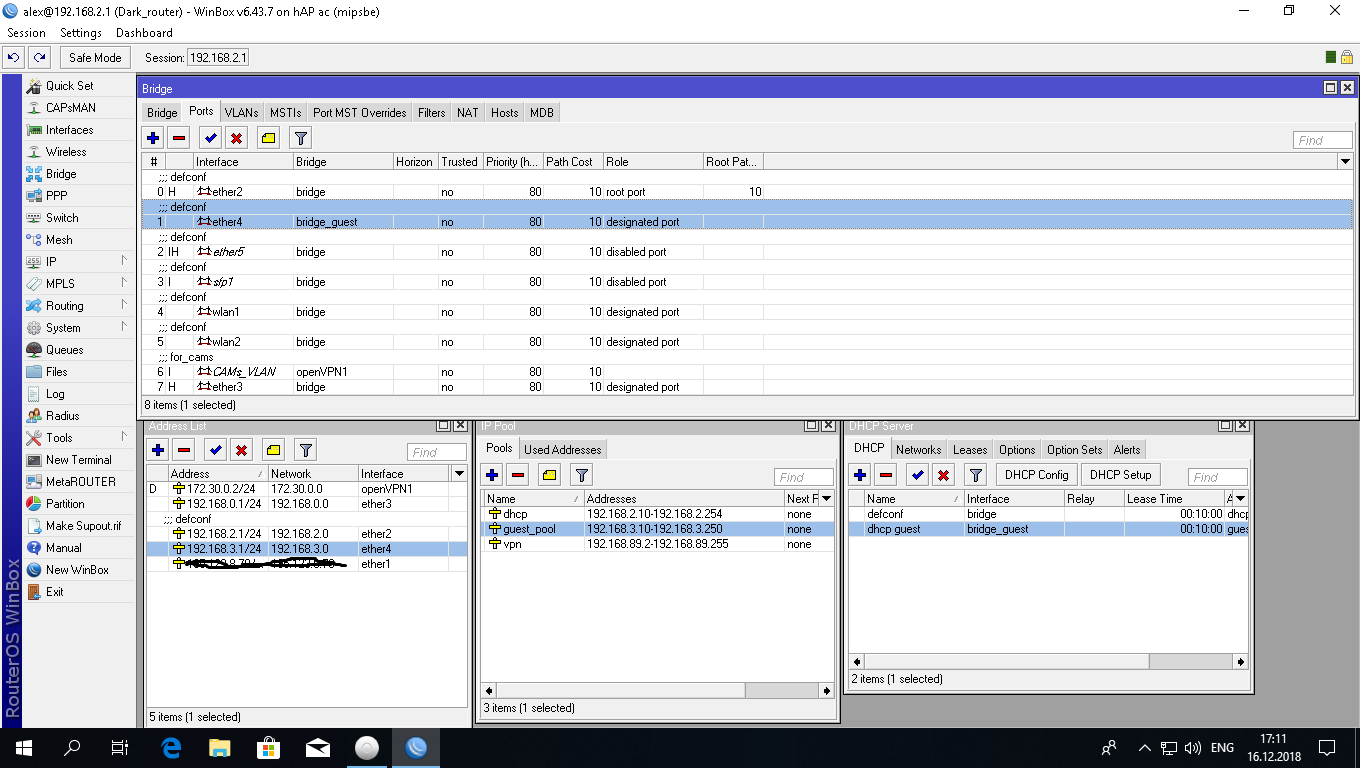Open Queues section
The image size is (1360, 768).
(x=64, y=350)
